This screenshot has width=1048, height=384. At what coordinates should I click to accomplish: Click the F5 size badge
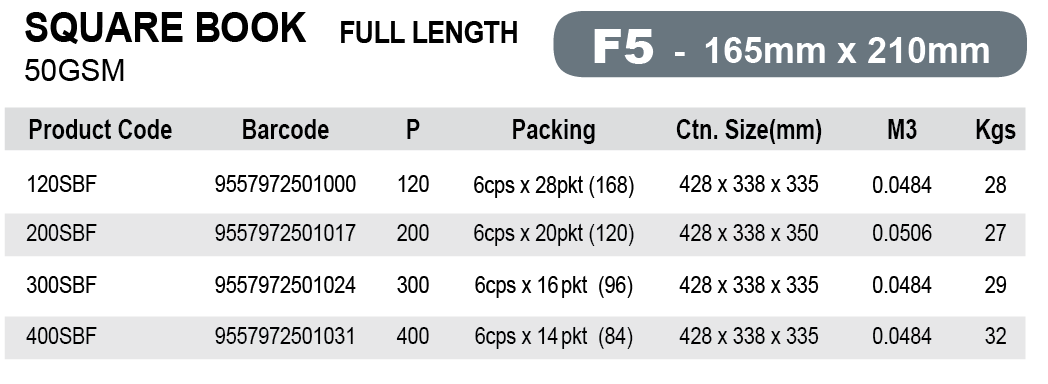[x=789, y=45]
